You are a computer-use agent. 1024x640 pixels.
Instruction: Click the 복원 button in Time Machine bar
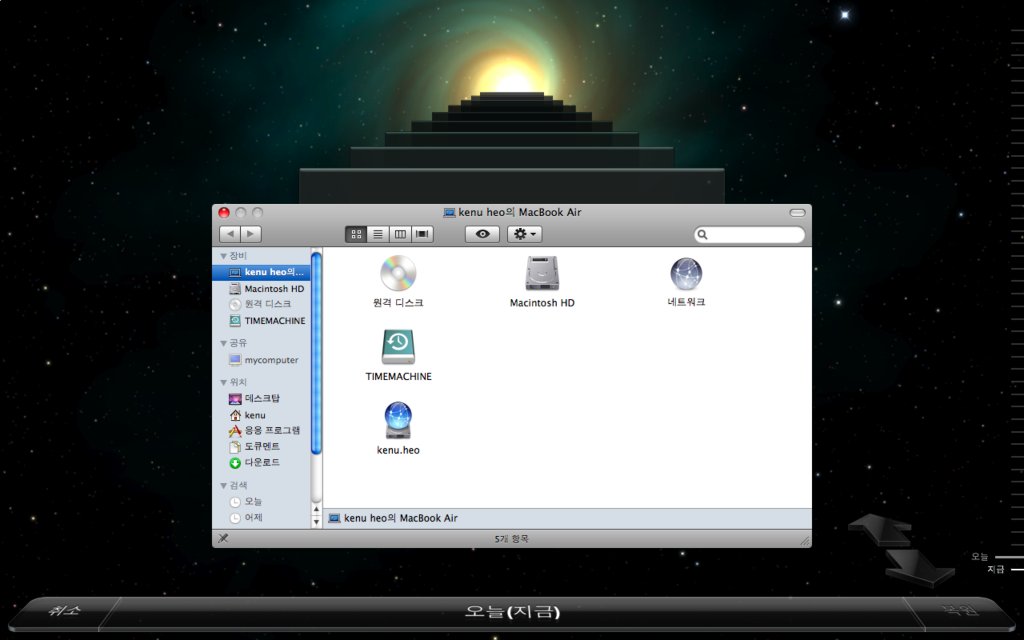[x=961, y=611]
